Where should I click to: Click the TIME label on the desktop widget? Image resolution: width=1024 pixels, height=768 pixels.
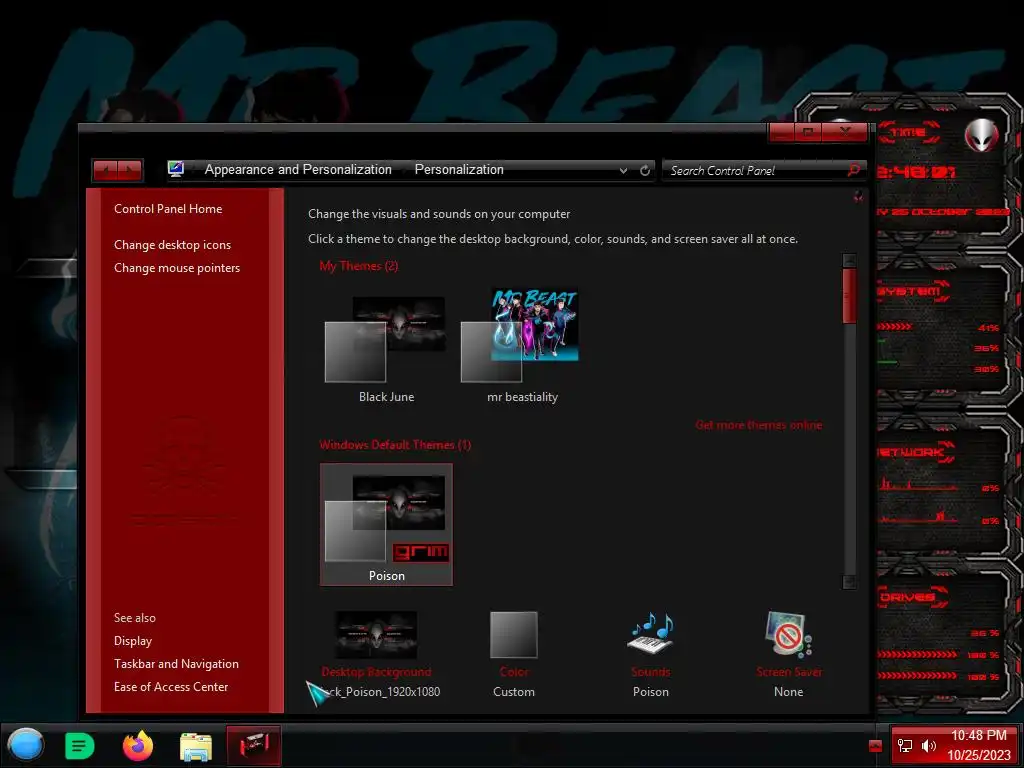[908, 133]
